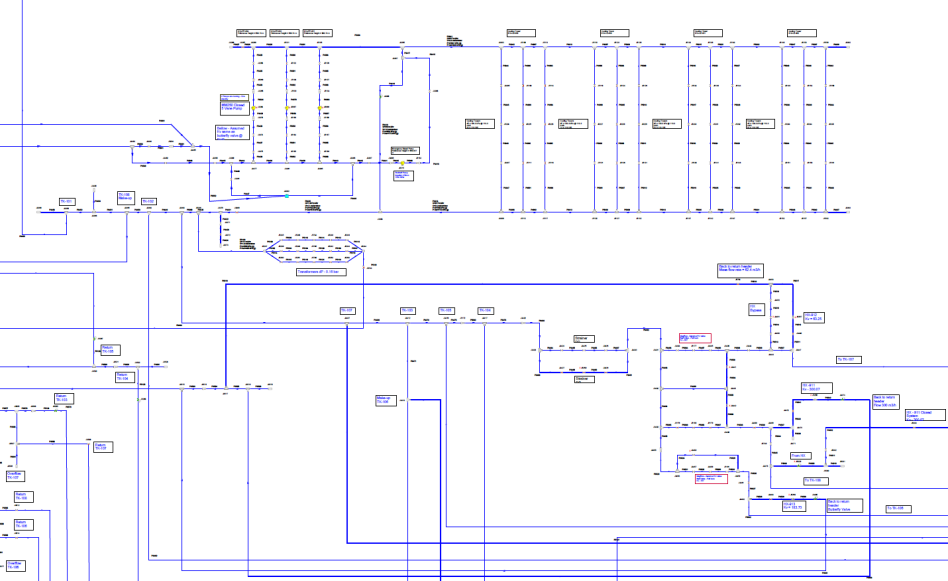Click the leftmost yellow pump node
948x581 pixels.
pos(254,108)
